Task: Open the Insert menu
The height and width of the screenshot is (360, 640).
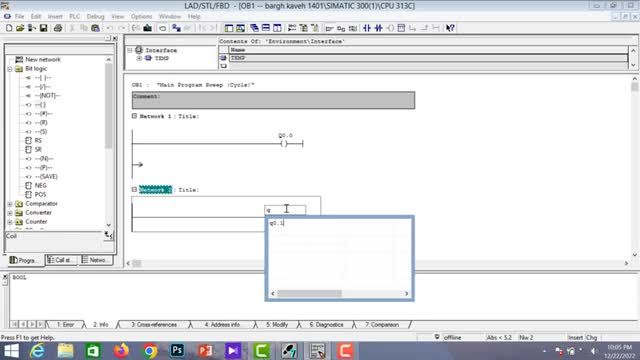Action: coord(55,16)
